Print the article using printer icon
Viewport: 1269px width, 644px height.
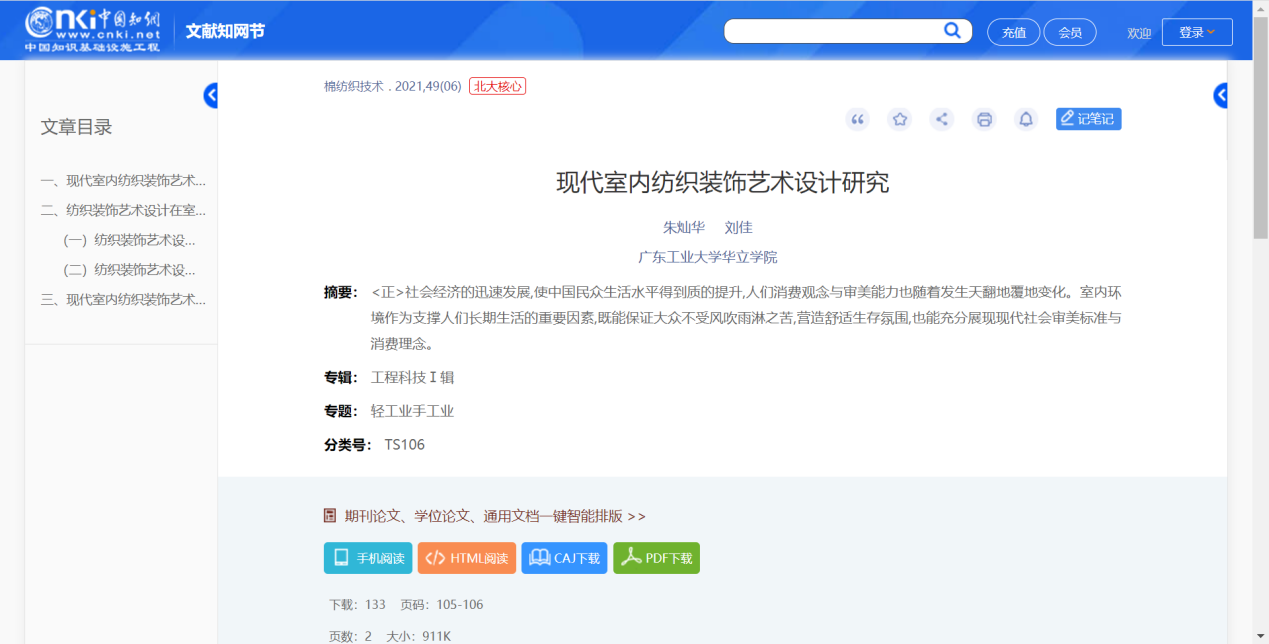pyautogui.click(x=984, y=120)
